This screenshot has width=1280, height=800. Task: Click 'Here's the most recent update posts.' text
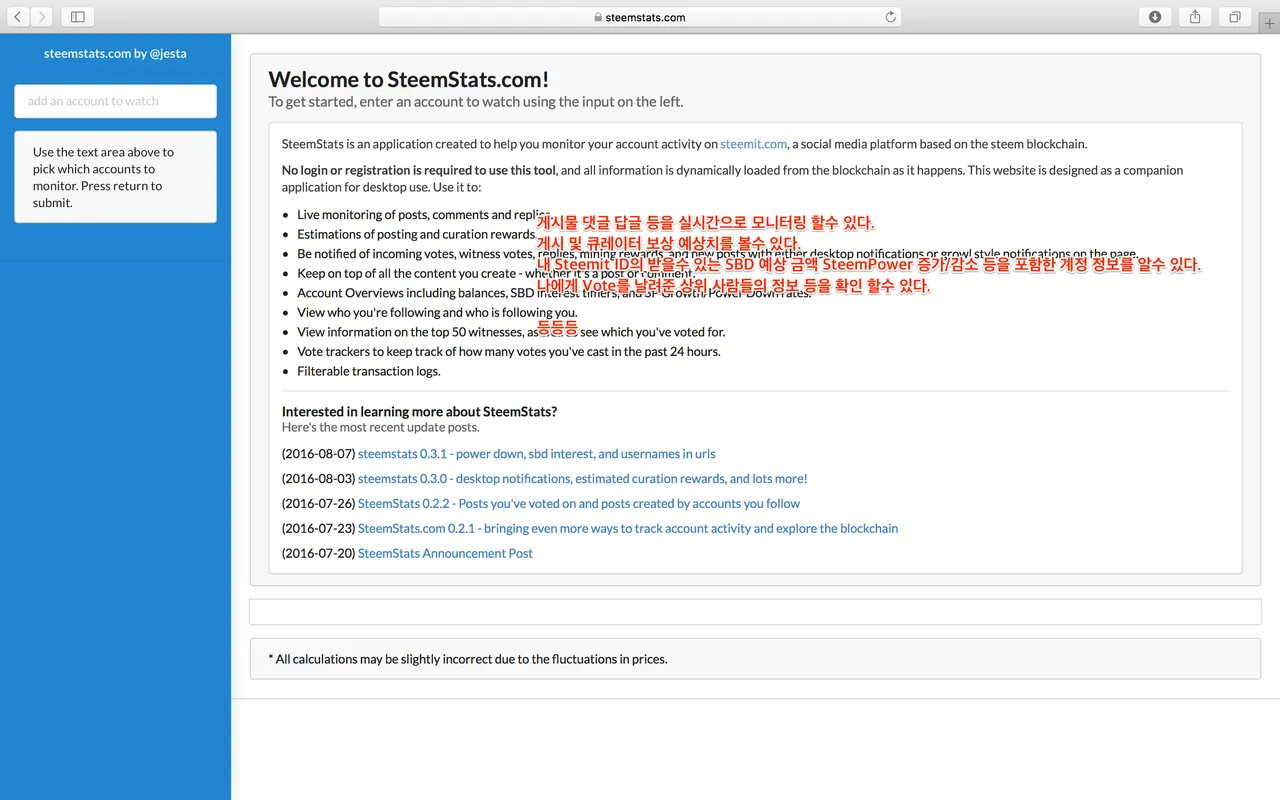[x=380, y=427]
